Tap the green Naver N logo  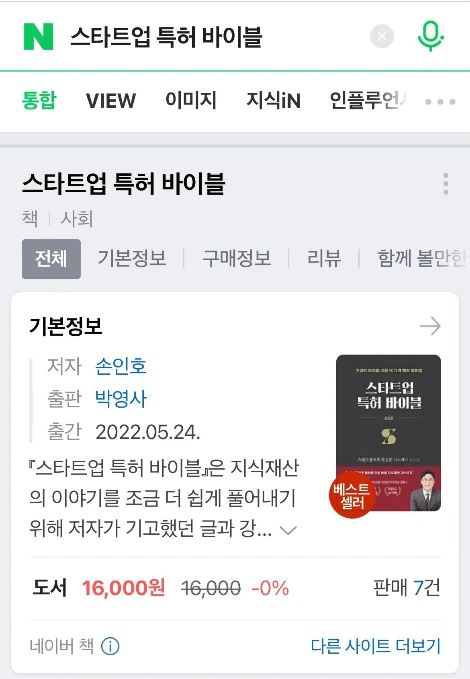[39, 37]
